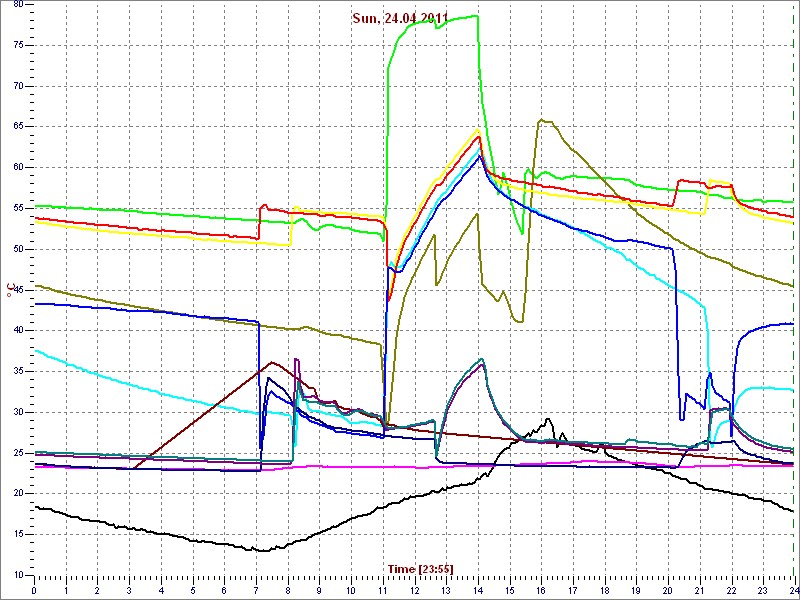This screenshot has width=800, height=600.
Task: Click hour 11 label on the time axis
Action: (x=383, y=591)
